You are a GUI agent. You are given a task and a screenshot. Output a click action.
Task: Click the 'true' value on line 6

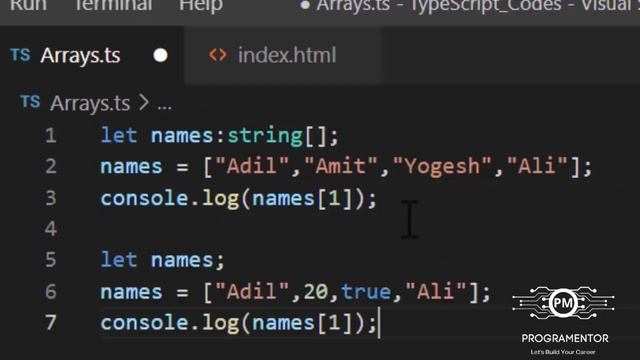tap(366, 292)
